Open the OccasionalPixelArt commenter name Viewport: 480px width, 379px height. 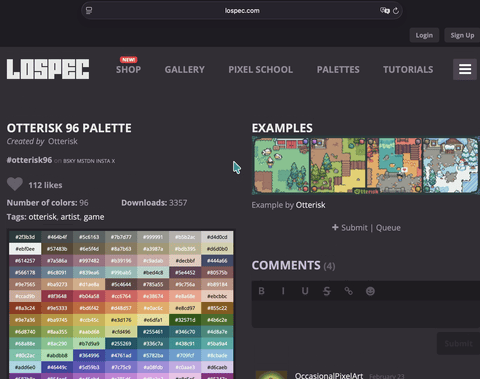tap(329, 376)
